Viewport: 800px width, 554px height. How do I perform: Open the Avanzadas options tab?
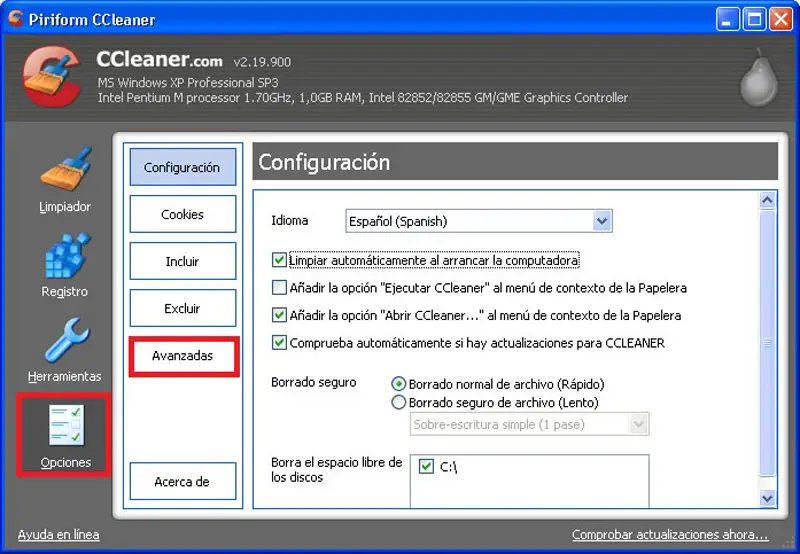tap(183, 356)
